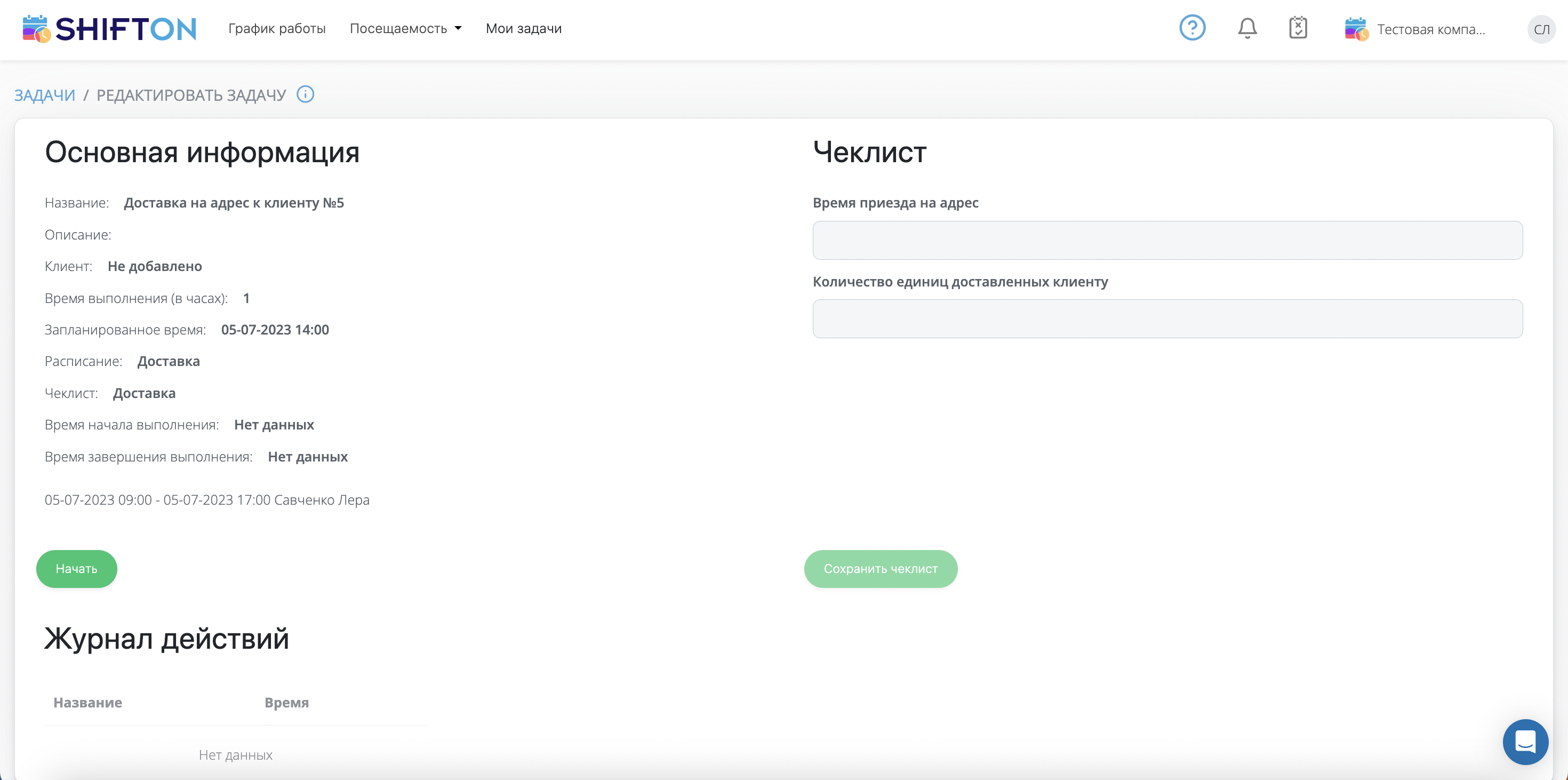
Task: Click the execution time value 1
Action: tap(246, 298)
